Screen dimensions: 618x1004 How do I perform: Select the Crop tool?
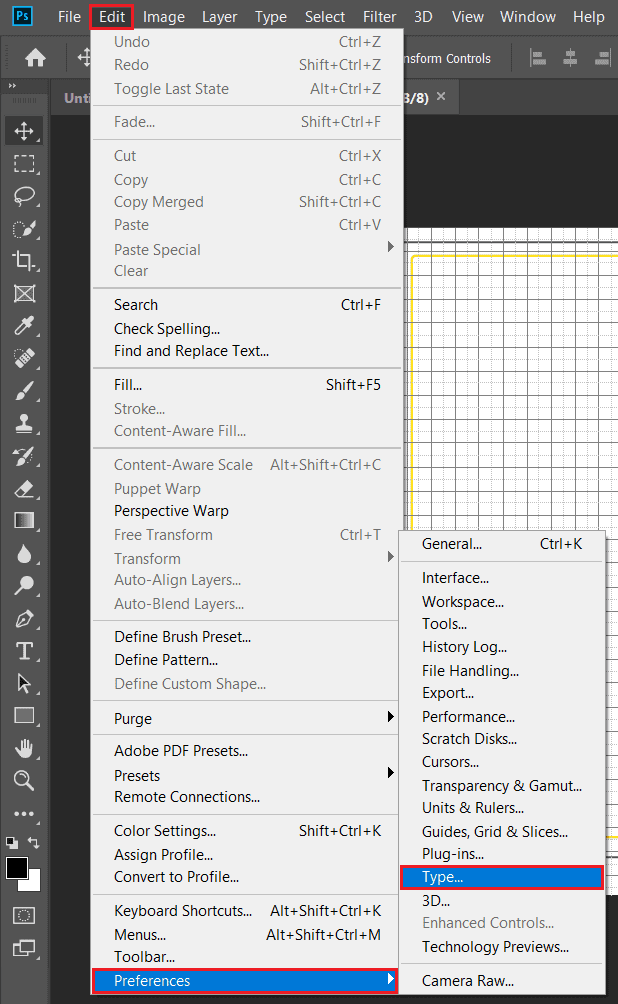click(x=24, y=261)
